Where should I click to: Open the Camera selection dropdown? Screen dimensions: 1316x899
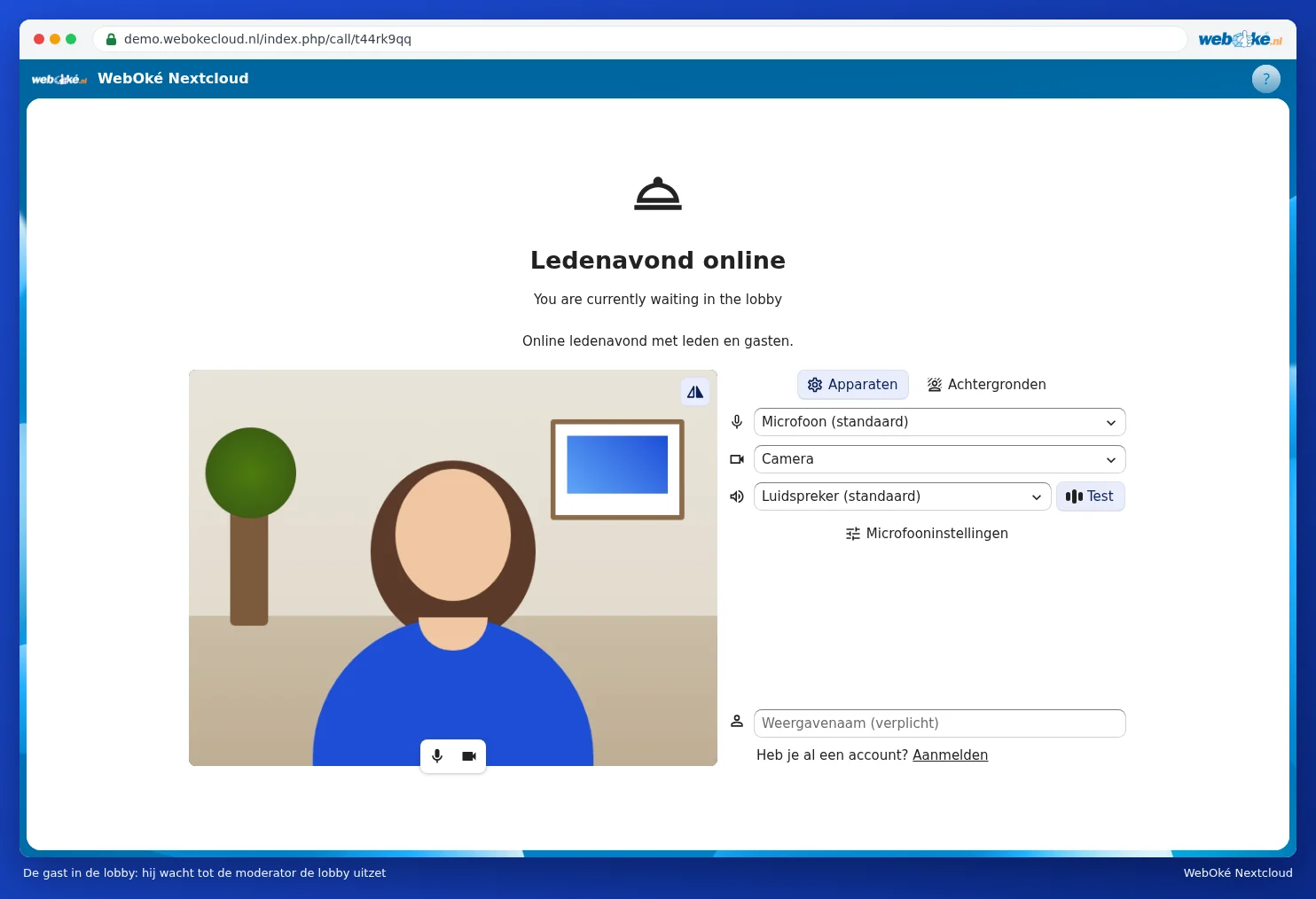[940, 459]
